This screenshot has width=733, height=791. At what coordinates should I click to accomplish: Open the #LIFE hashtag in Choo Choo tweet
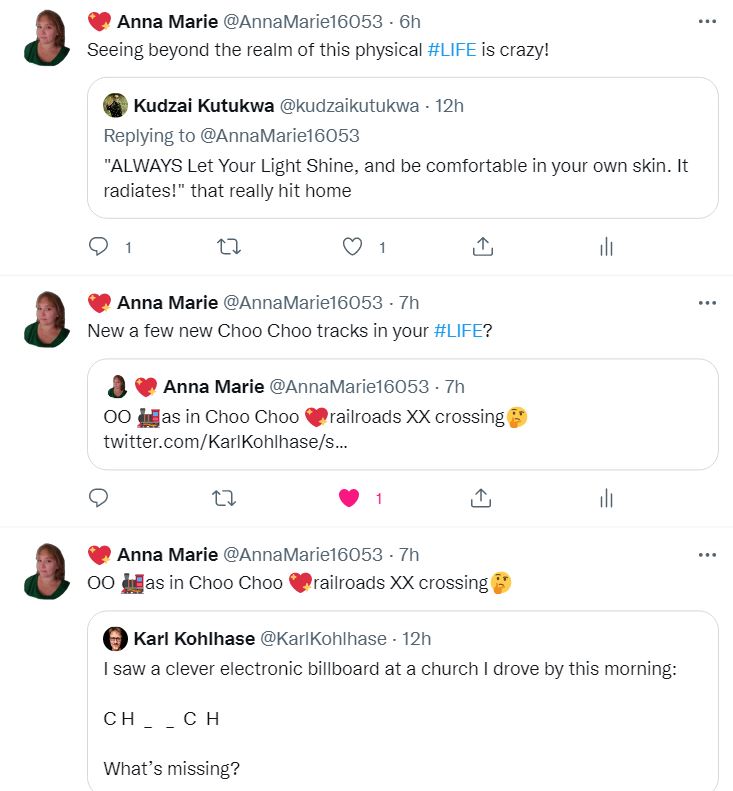[x=459, y=331]
